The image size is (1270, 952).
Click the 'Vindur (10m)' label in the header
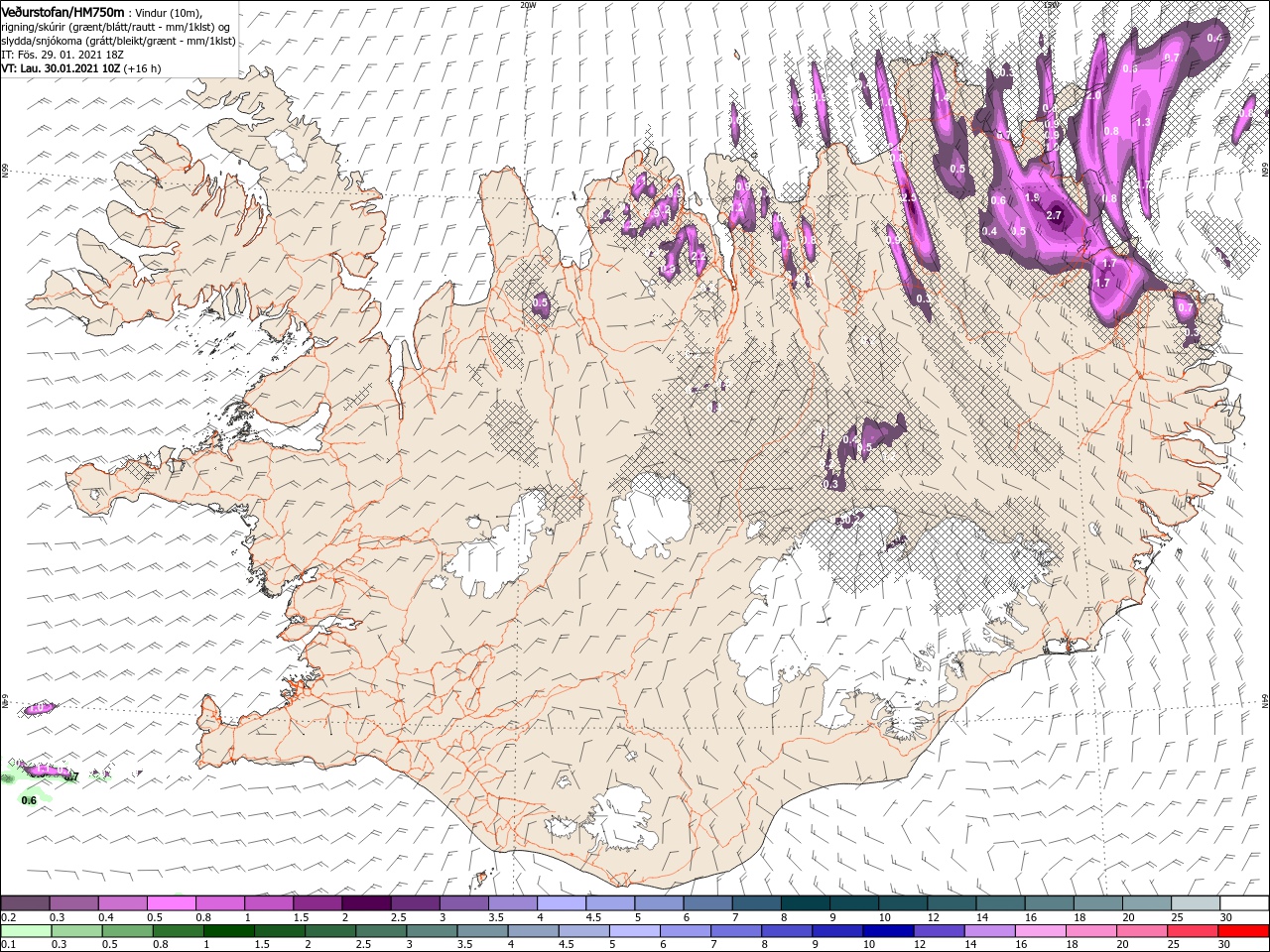169,12
